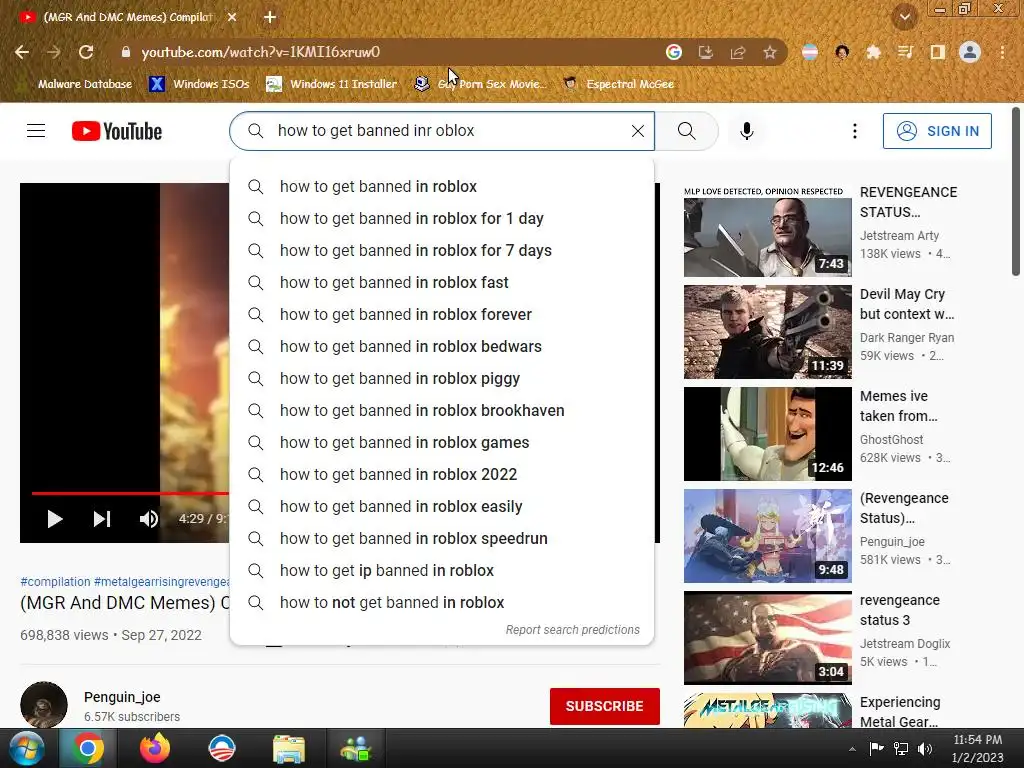Open the Google icon in address bar
Image resolution: width=1024 pixels, height=768 pixels.
(x=673, y=52)
